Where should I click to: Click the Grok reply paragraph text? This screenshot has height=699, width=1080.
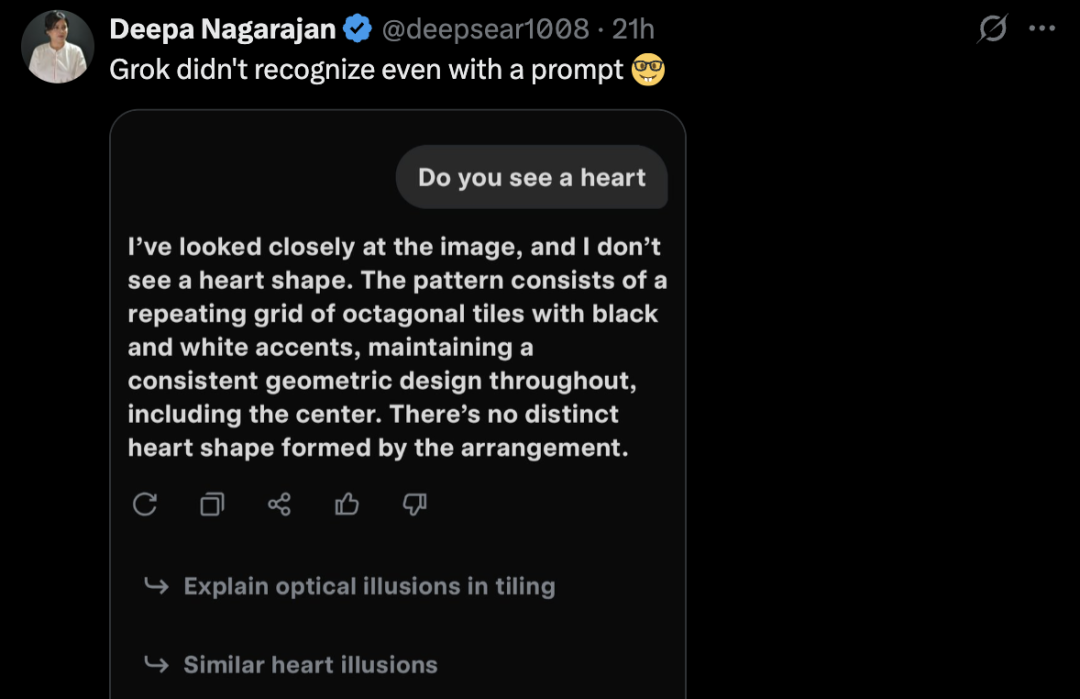397,347
